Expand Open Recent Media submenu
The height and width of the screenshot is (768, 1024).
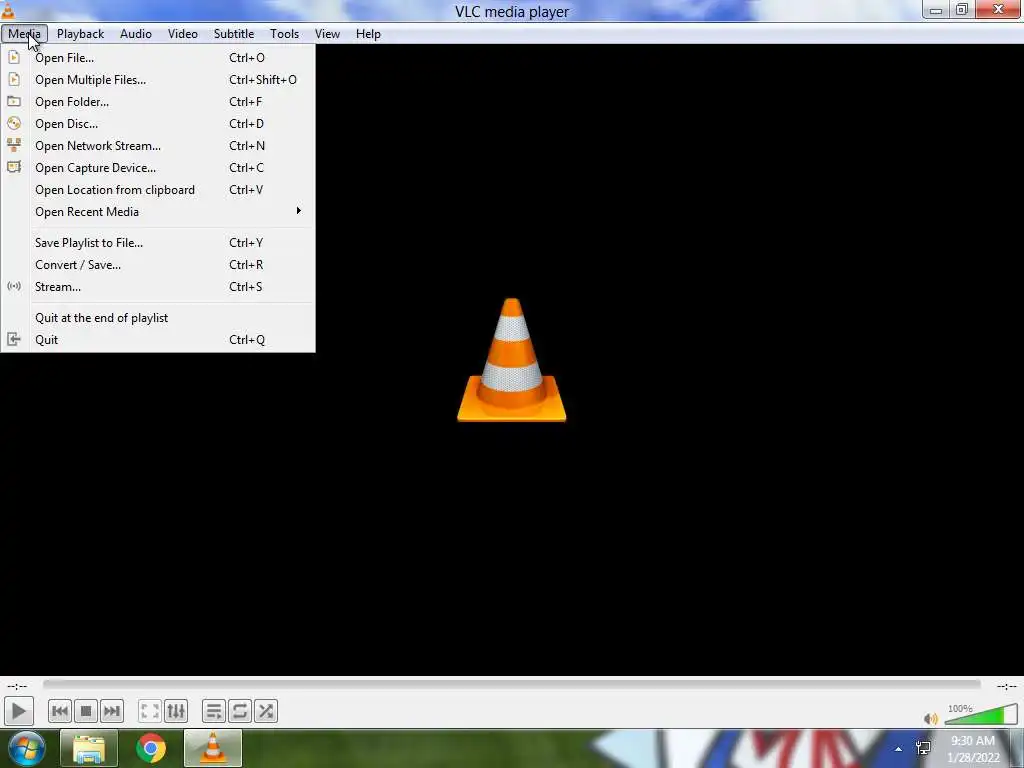pos(158,212)
